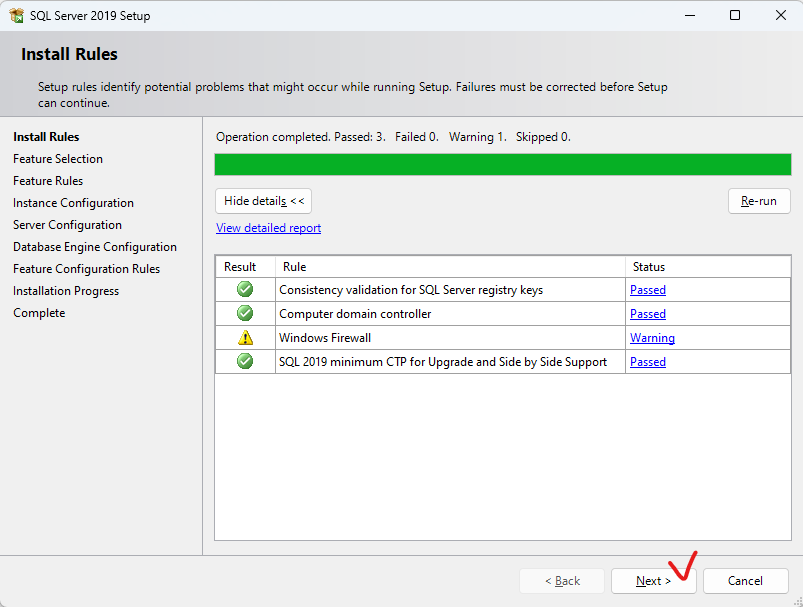Click green check icon for domain controller rule
The image size is (803, 607).
(245, 313)
